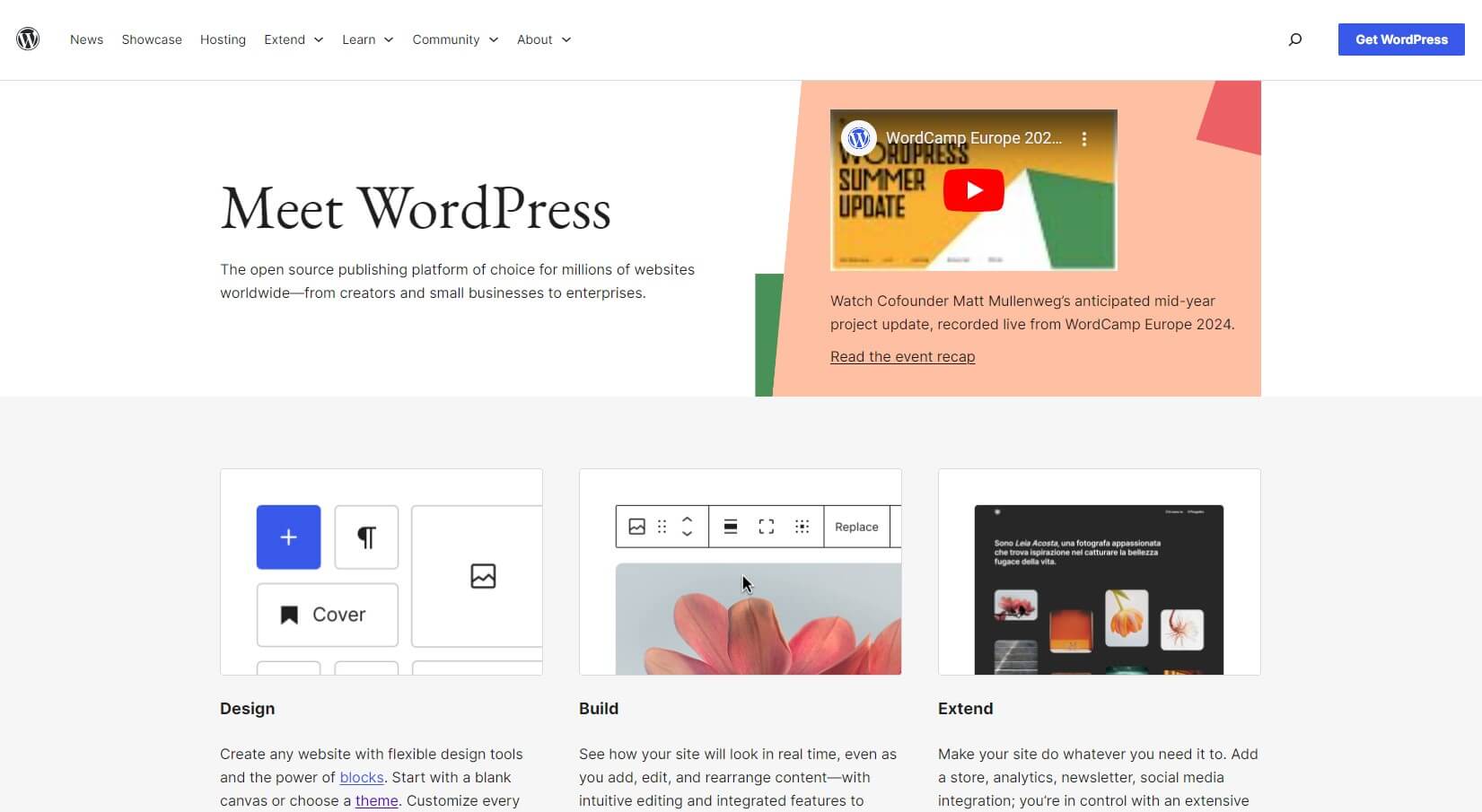The height and width of the screenshot is (812, 1482).
Task: Click the WordPress channel avatar on video
Action: tap(859, 138)
